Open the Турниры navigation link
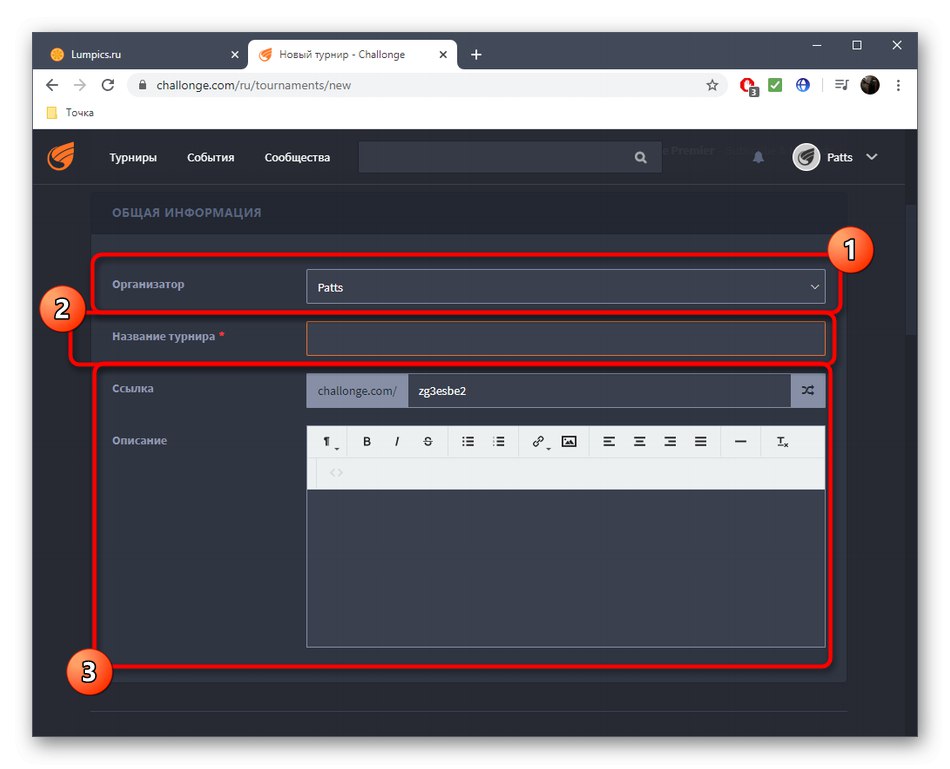The height and width of the screenshot is (769, 950). pyautogui.click(x=133, y=157)
